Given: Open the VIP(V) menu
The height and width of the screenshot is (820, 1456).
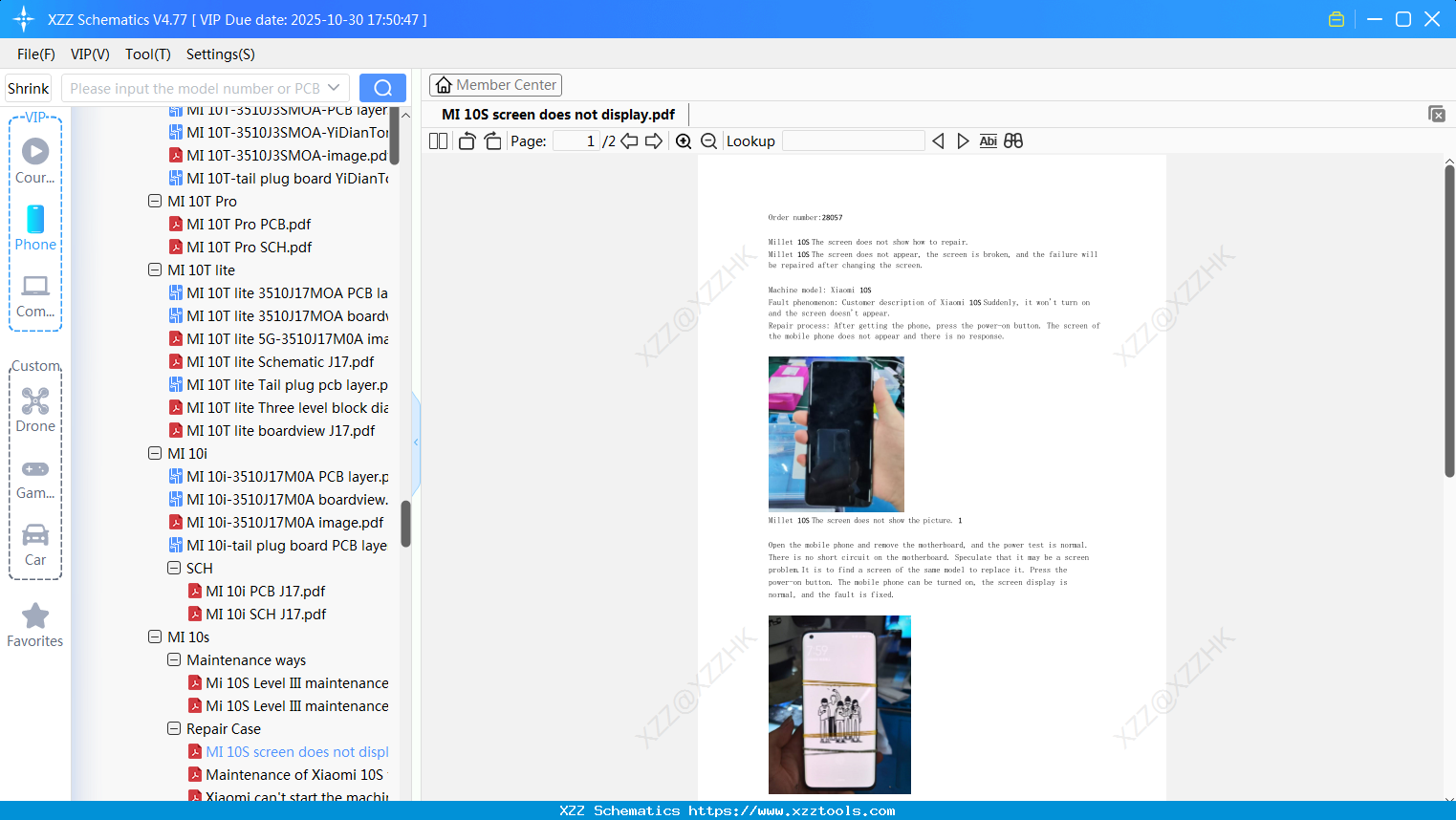Looking at the screenshot, I should point(90,54).
